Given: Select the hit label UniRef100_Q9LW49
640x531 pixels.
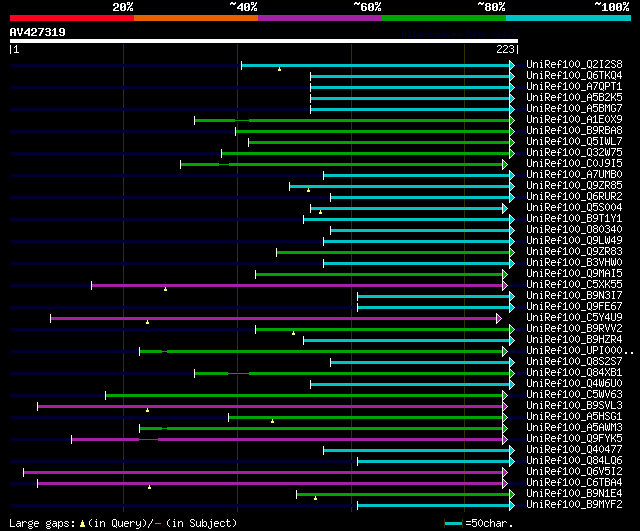Looking at the screenshot, I should (x=574, y=241).
